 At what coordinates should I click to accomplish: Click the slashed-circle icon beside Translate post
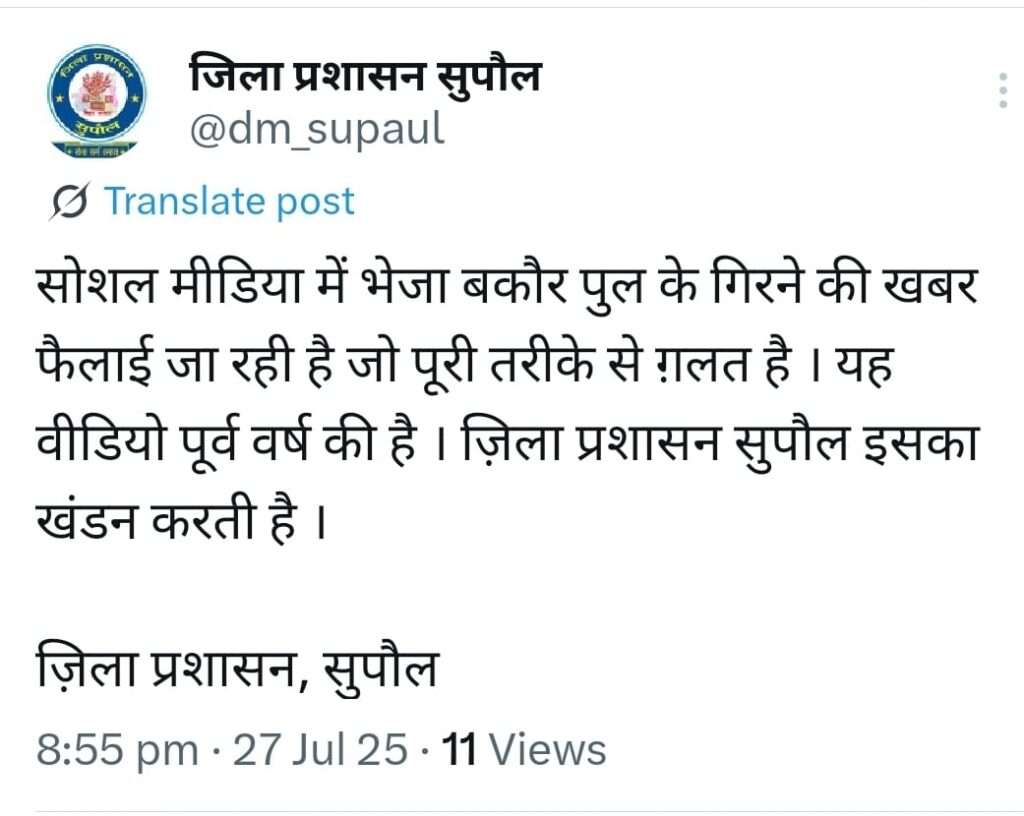click(72, 202)
